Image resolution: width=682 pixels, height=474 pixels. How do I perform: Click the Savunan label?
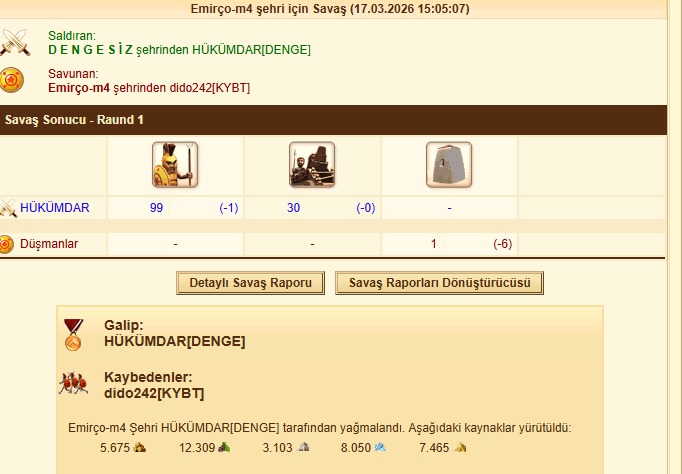point(73,74)
